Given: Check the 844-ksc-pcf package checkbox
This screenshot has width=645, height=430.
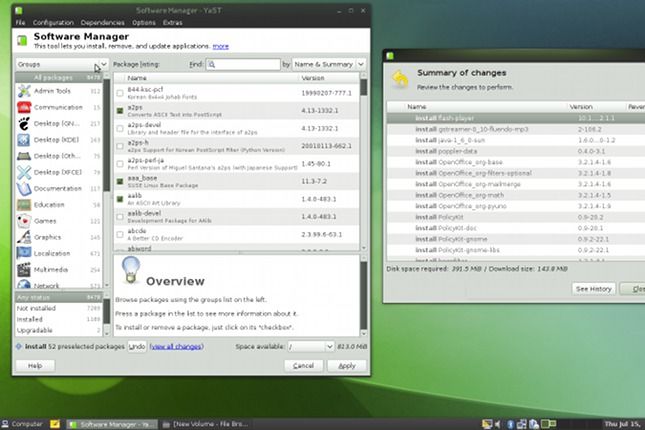Looking at the screenshot, I should (x=120, y=93).
